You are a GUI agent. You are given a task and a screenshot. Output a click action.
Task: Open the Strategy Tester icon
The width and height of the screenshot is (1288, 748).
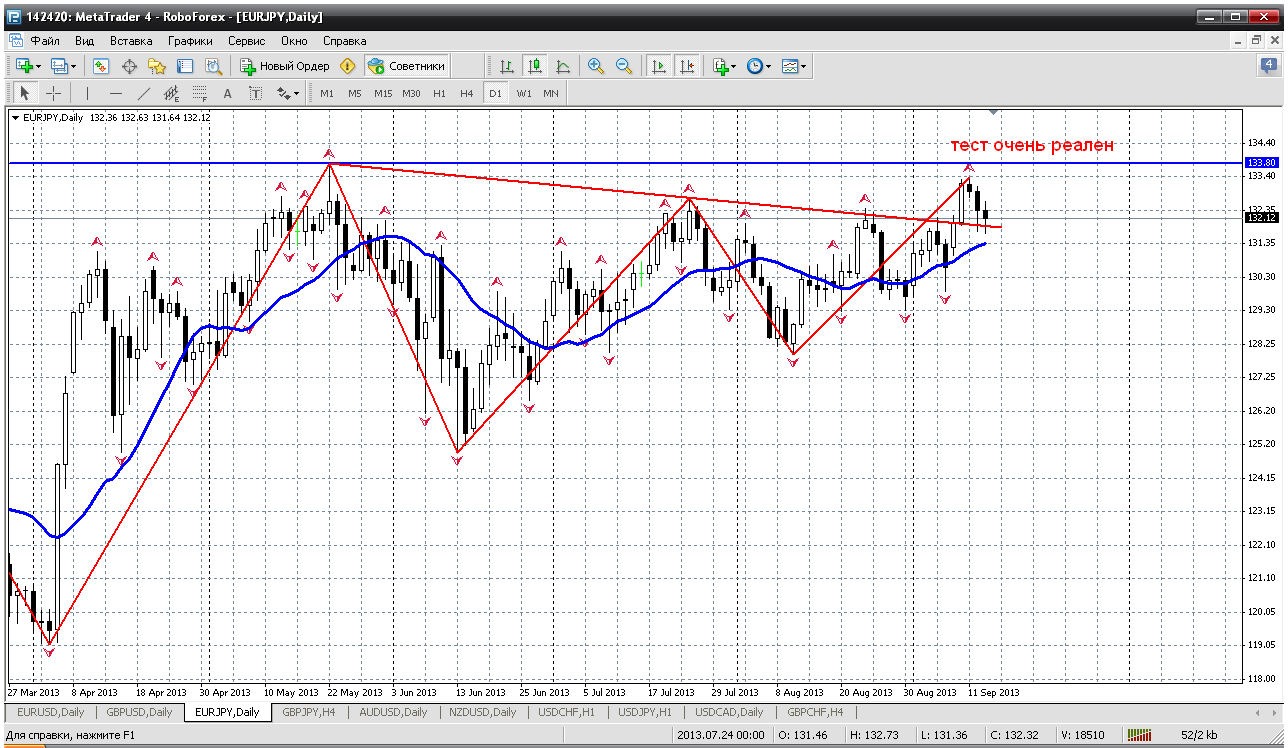click(x=213, y=66)
